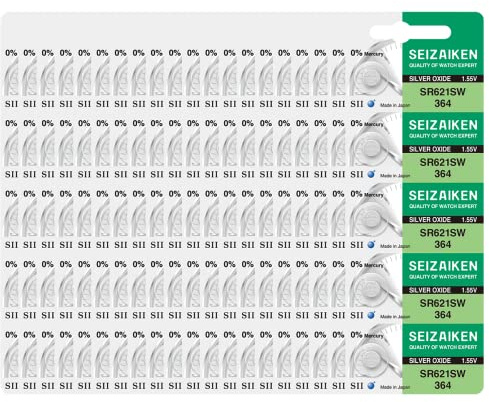Click 'SR621SW' text on the topmost strip
The width and height of the screenshot is (489, 402).
tap(443, 92)
